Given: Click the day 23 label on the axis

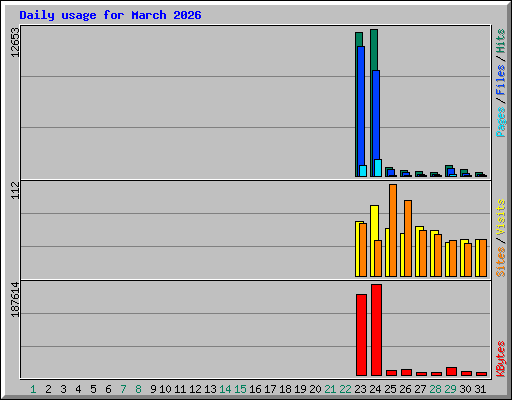Looking at the screenshot, I should coord(360,389).
